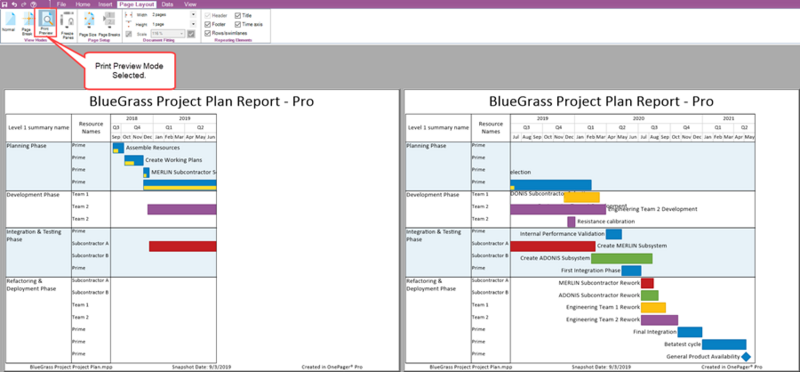Open the File tab

point(61,4)
